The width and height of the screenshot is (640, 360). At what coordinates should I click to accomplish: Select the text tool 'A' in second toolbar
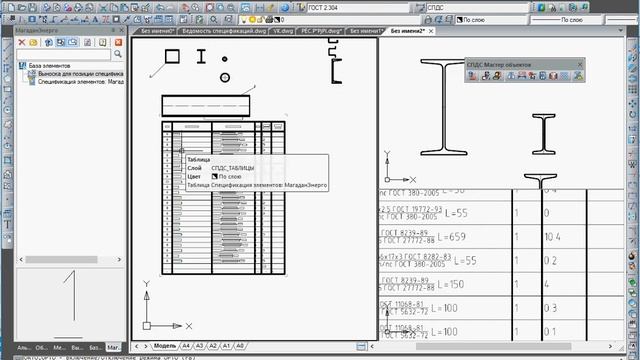click(95, 19)
